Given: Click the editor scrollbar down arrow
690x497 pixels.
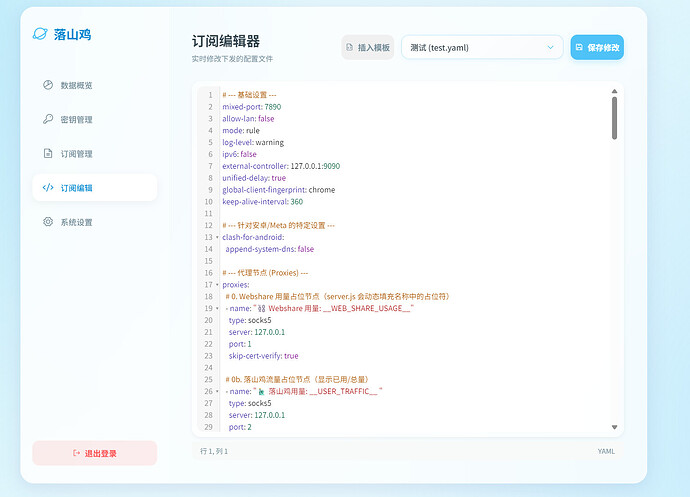Looking at the screenshot, I should [x=614, y=427].
